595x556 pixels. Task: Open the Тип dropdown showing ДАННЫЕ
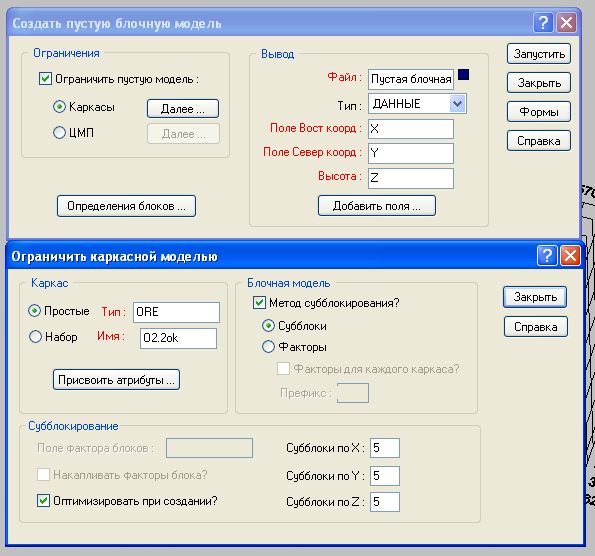(458, 104)
